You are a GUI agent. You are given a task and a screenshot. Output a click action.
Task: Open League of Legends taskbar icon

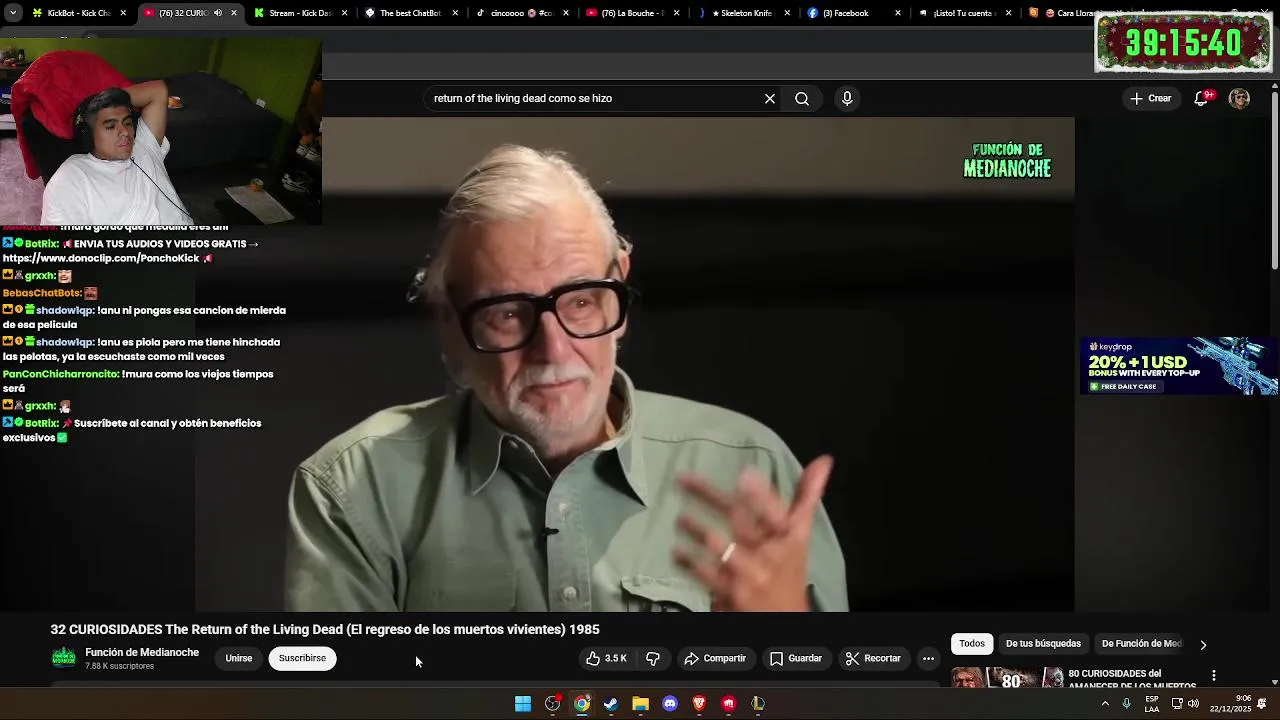click(758, 704)
